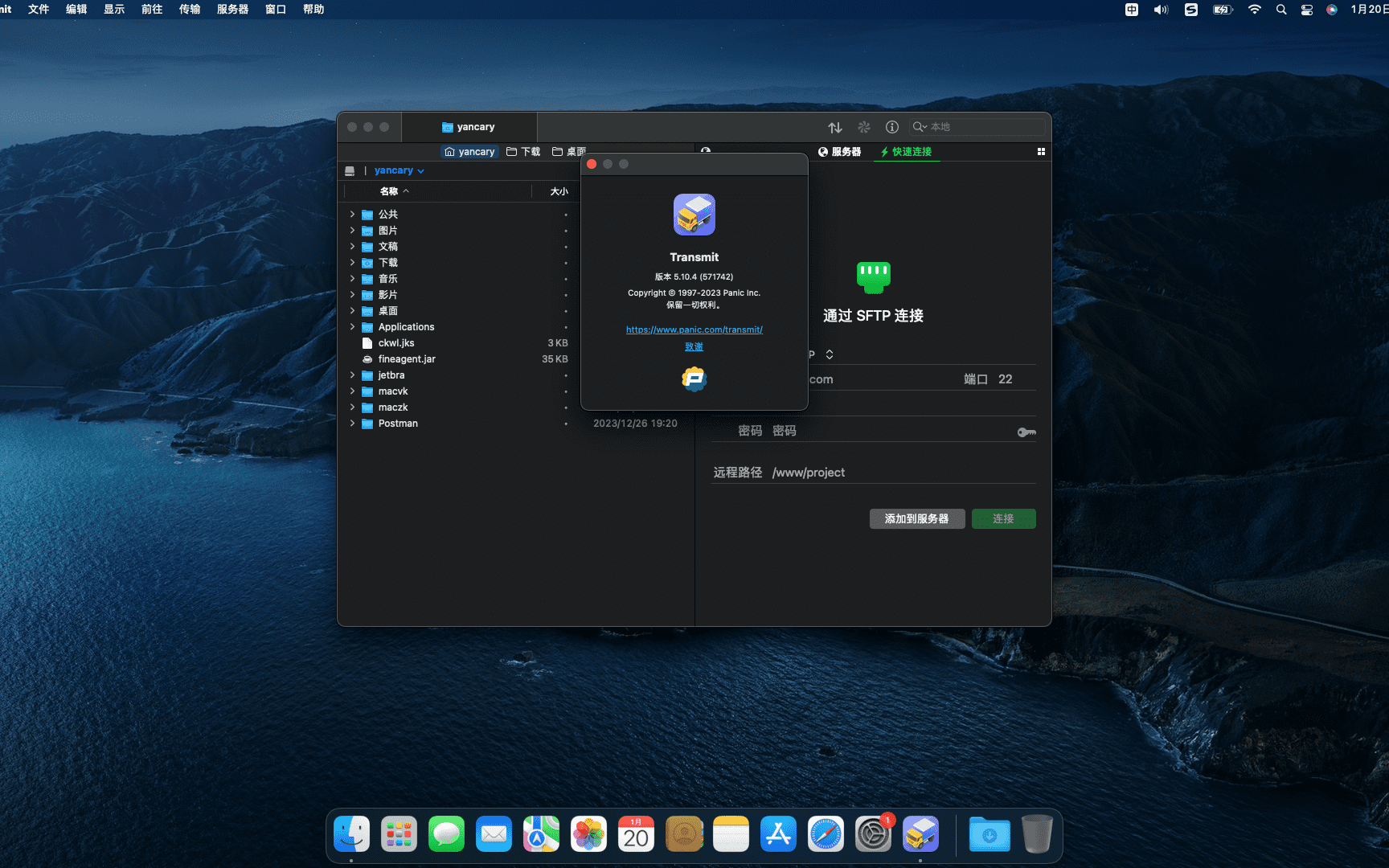Click the 致谢 acknowledgements link

[694, 346]
